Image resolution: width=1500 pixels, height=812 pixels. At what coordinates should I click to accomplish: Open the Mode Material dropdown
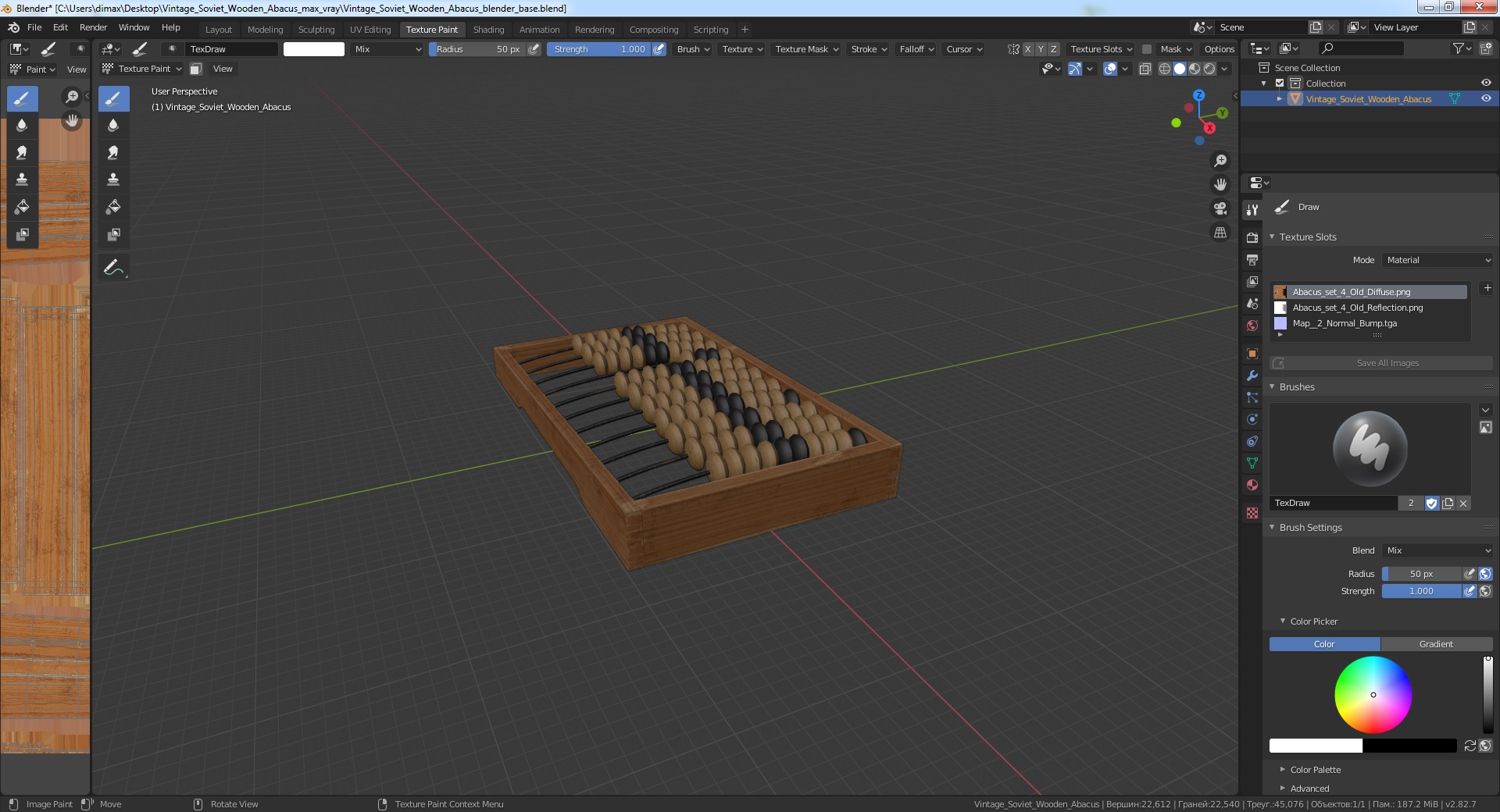[1437, 260]
